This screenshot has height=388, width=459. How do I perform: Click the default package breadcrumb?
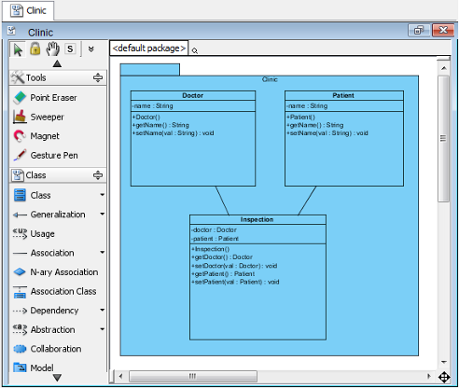click(149, 48)
